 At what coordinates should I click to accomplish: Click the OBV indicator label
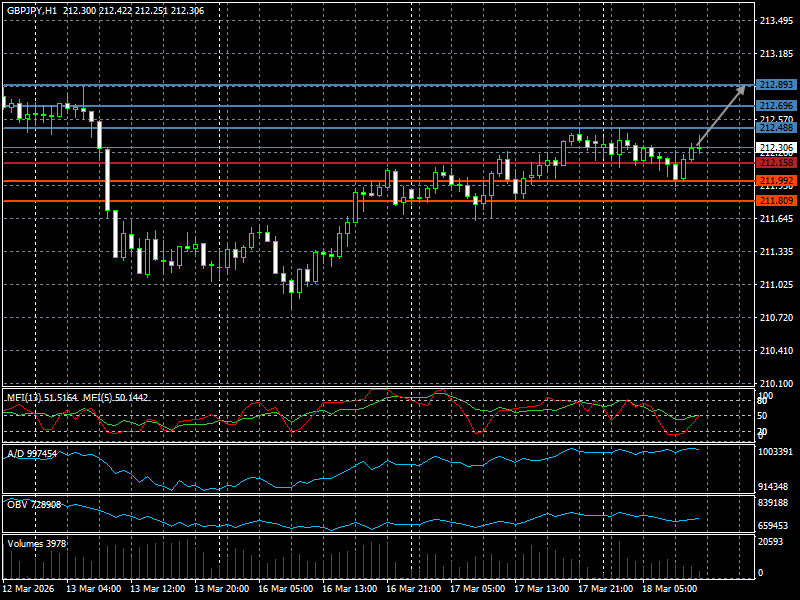coord(33,504)
